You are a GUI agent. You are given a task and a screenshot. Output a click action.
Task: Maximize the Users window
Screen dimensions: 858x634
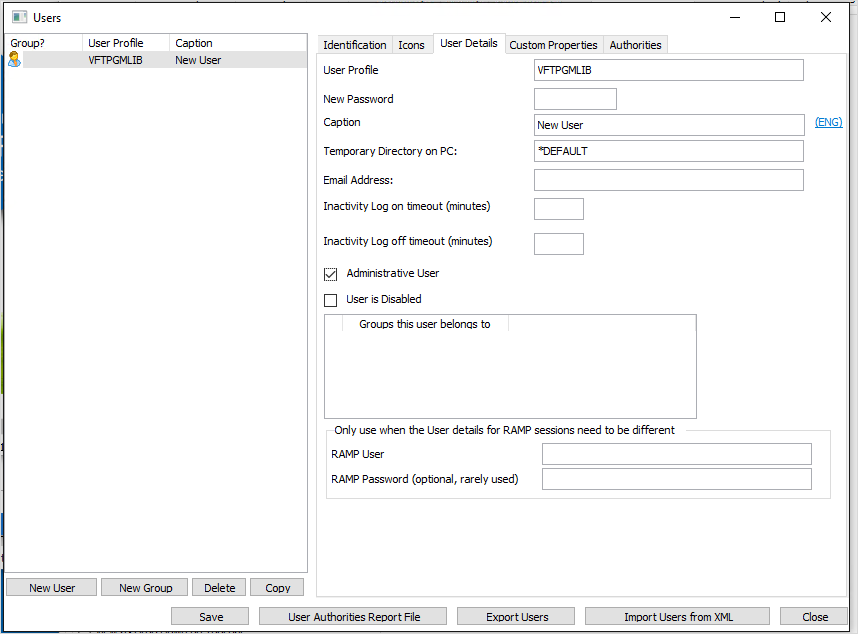coord(780,18)
